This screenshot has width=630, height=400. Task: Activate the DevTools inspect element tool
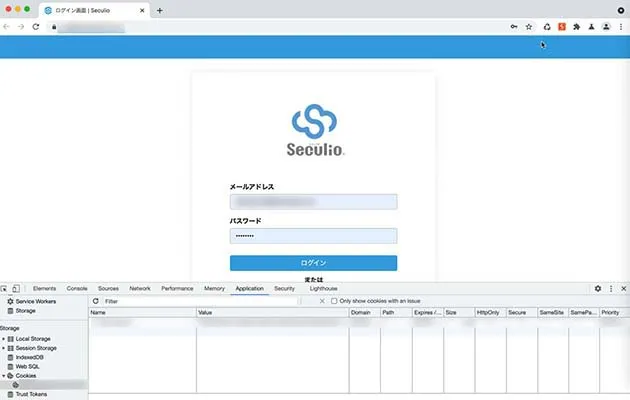point(4,288)
